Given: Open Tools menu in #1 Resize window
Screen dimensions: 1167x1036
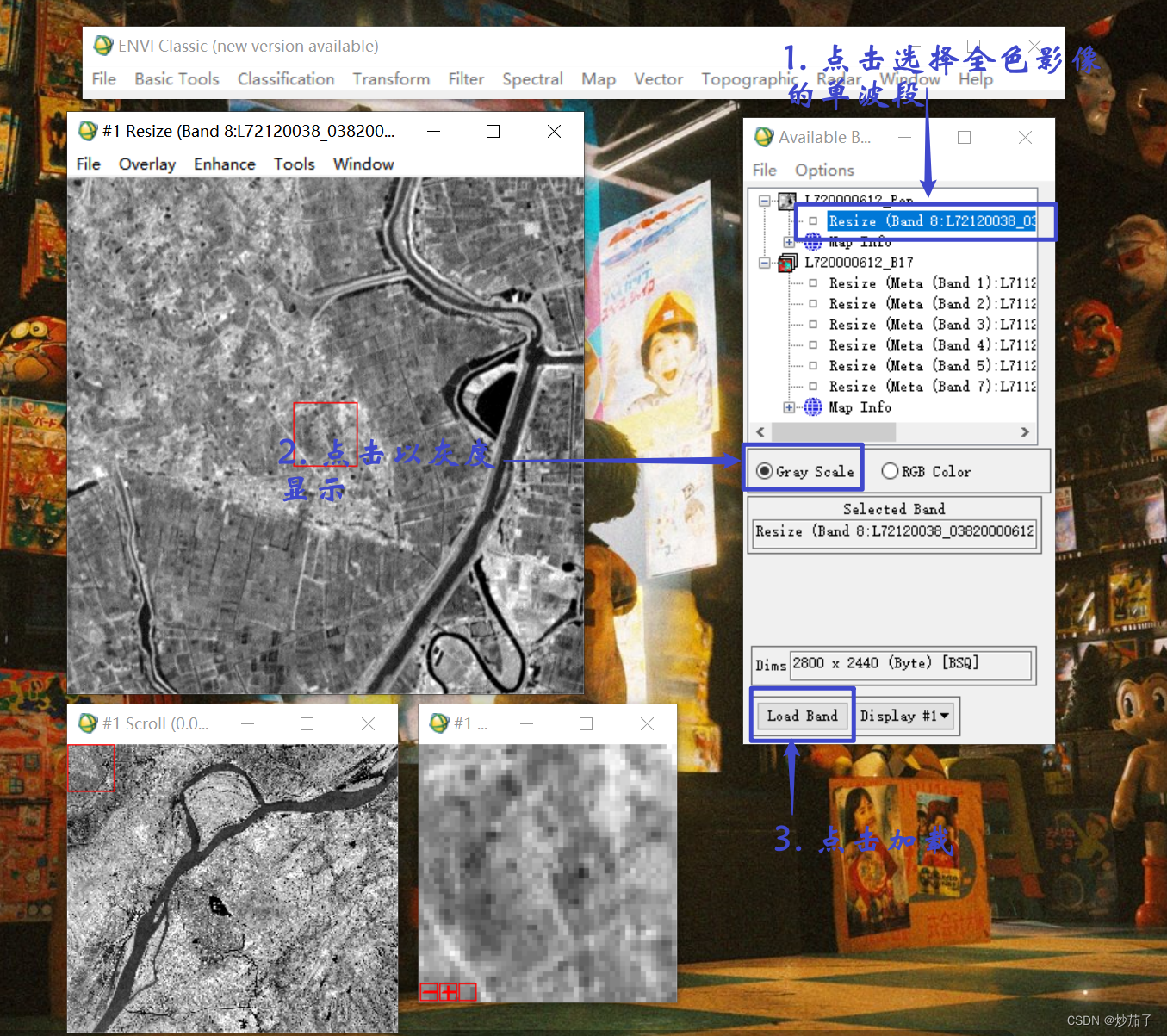Looking at the screenshot, I should pos(295,164).
